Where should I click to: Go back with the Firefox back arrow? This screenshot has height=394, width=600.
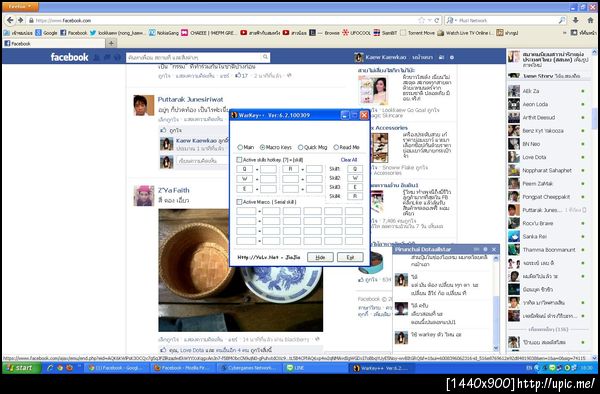point(10,20)
